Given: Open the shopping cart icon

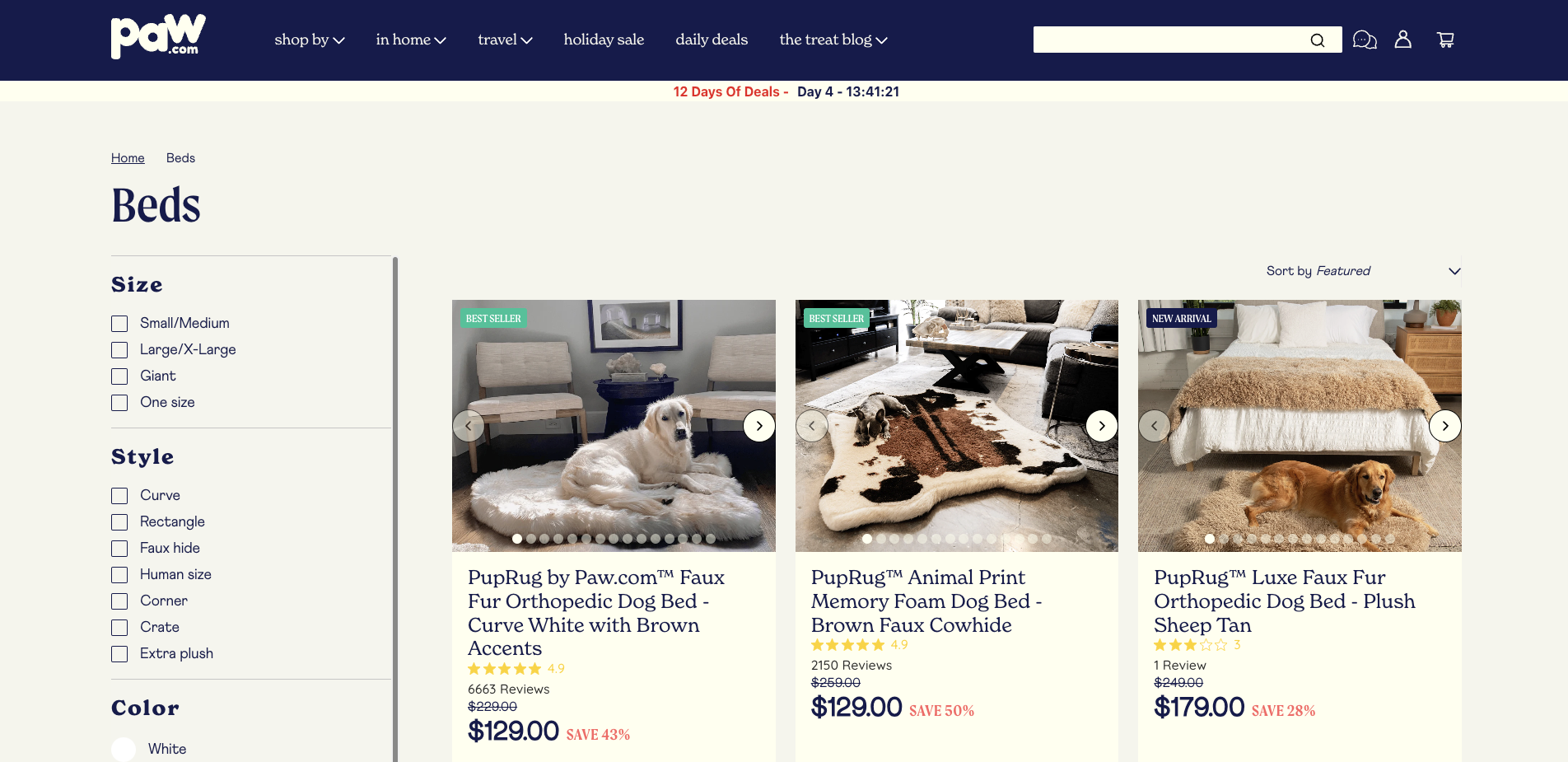Looking at the screenshot, I should click(1445, 40).
